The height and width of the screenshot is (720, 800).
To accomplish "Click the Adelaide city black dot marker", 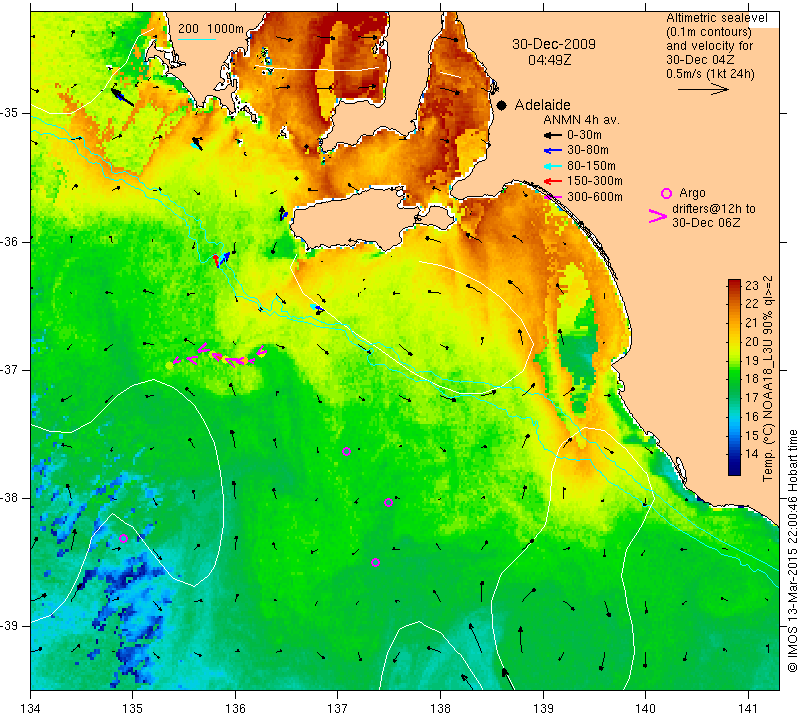I will (x=502, y=106).
